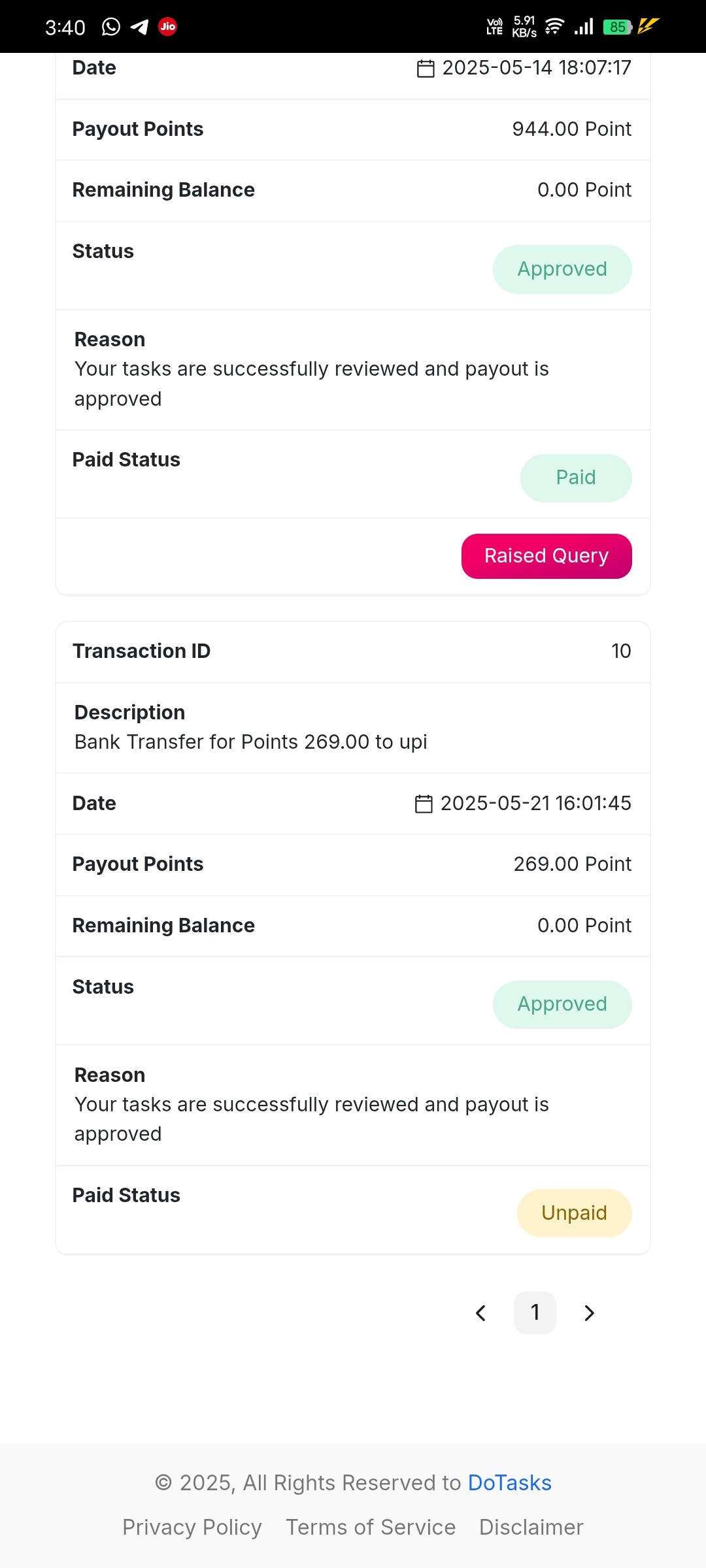Tap the Unpaid status badge
Image resolution: width=706 pixels, height=1568 pixels.
tap(575, 1213)
